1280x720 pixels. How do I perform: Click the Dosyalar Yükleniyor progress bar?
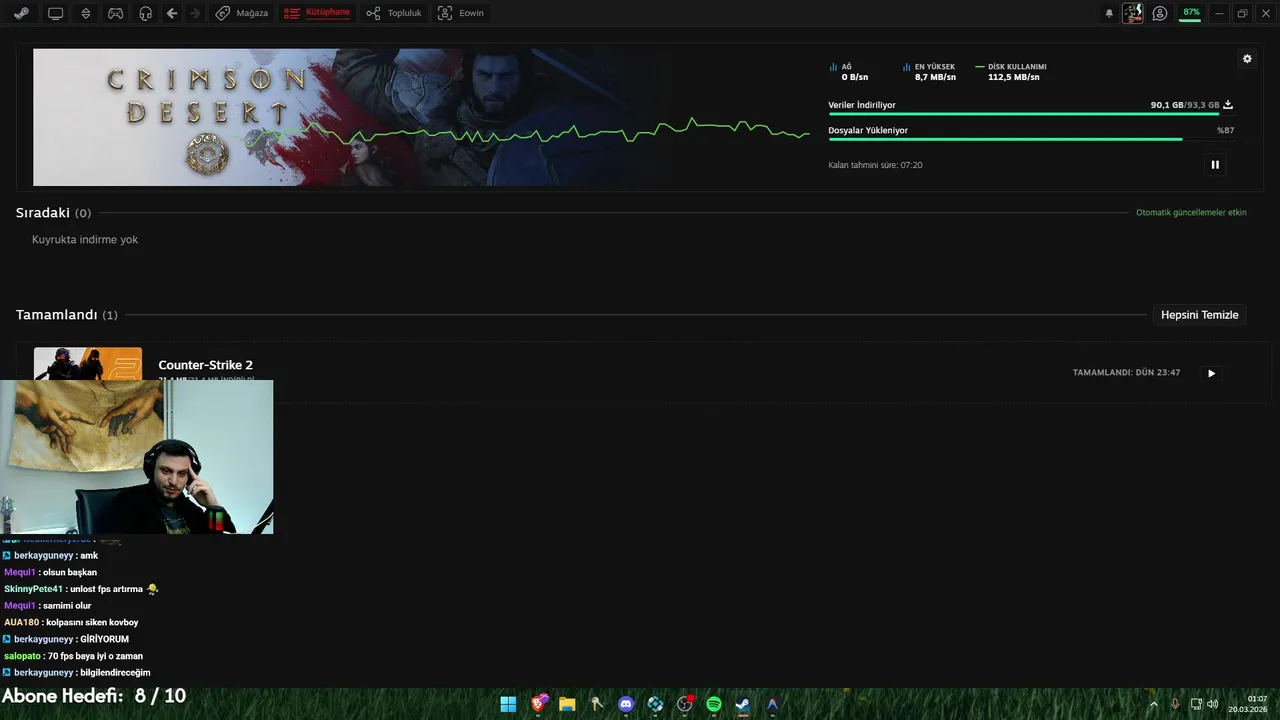tap(1031, 139)
